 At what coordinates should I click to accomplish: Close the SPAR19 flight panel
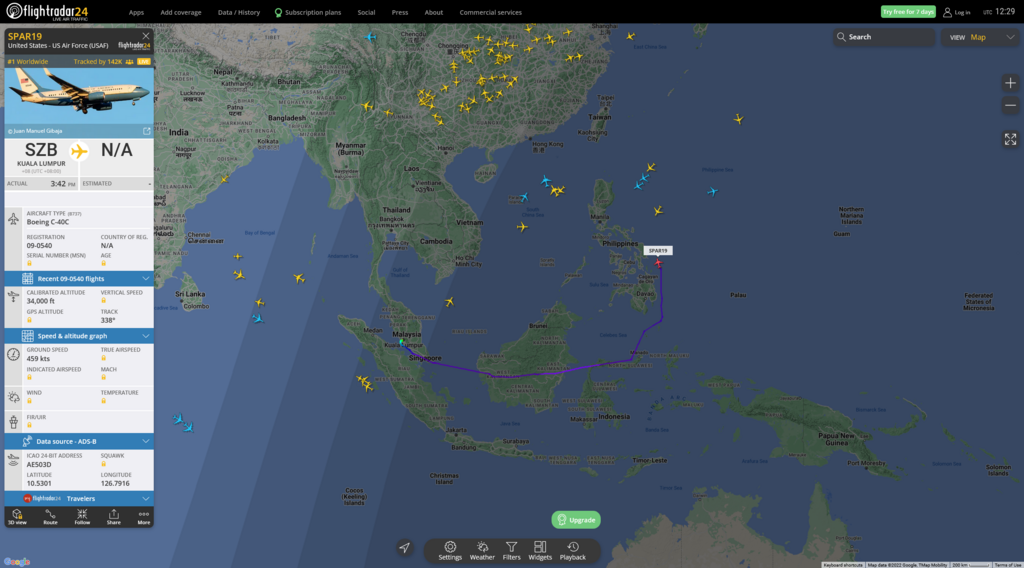(x=146, y=36)
